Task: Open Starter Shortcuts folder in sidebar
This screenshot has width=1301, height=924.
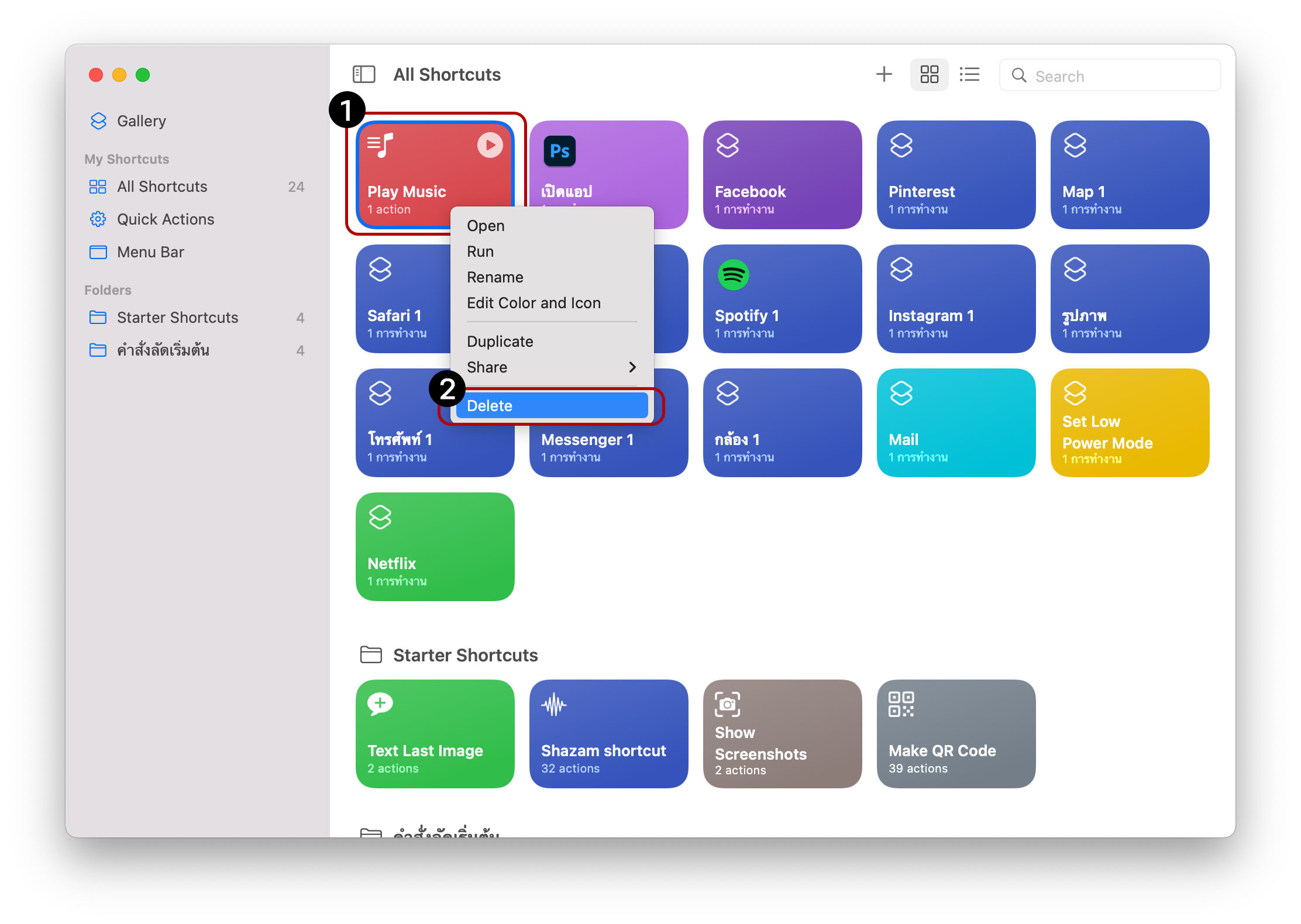Action: [x=177, y=318]
